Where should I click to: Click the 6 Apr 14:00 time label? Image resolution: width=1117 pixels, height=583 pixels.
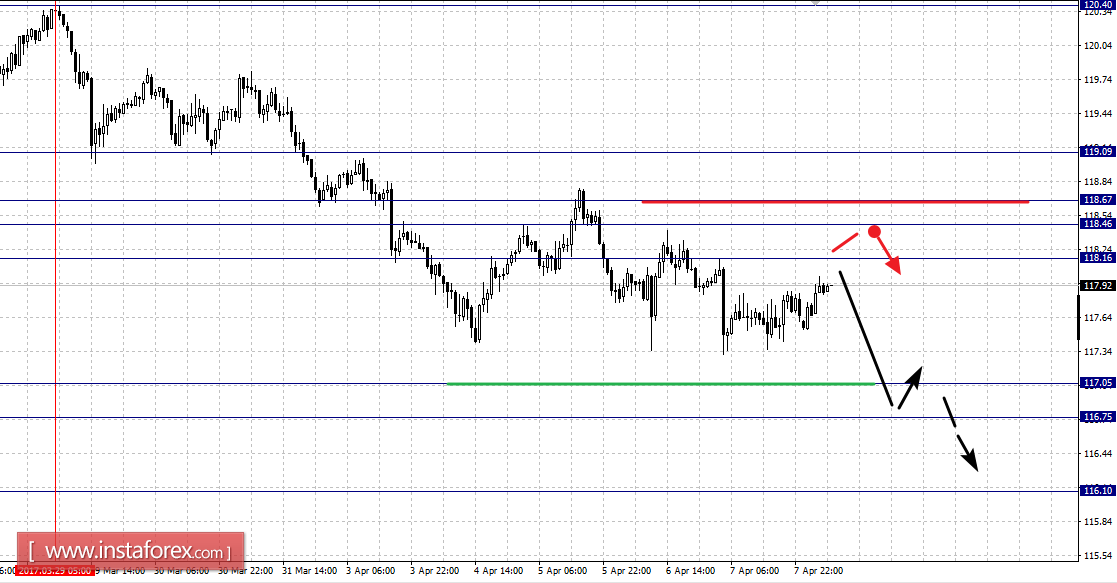pos(690,571)
